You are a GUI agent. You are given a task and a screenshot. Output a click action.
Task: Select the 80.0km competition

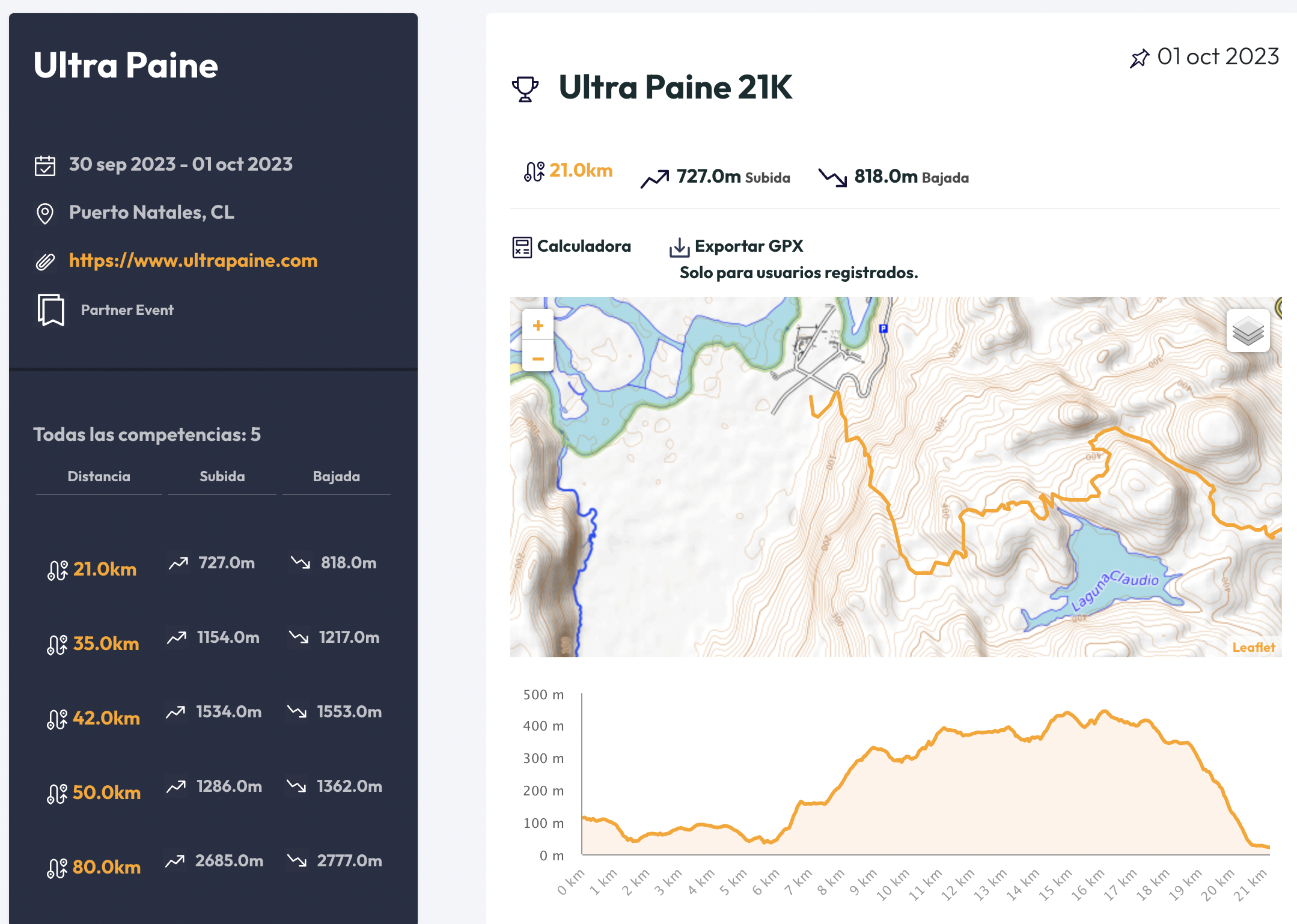[106, 867]
